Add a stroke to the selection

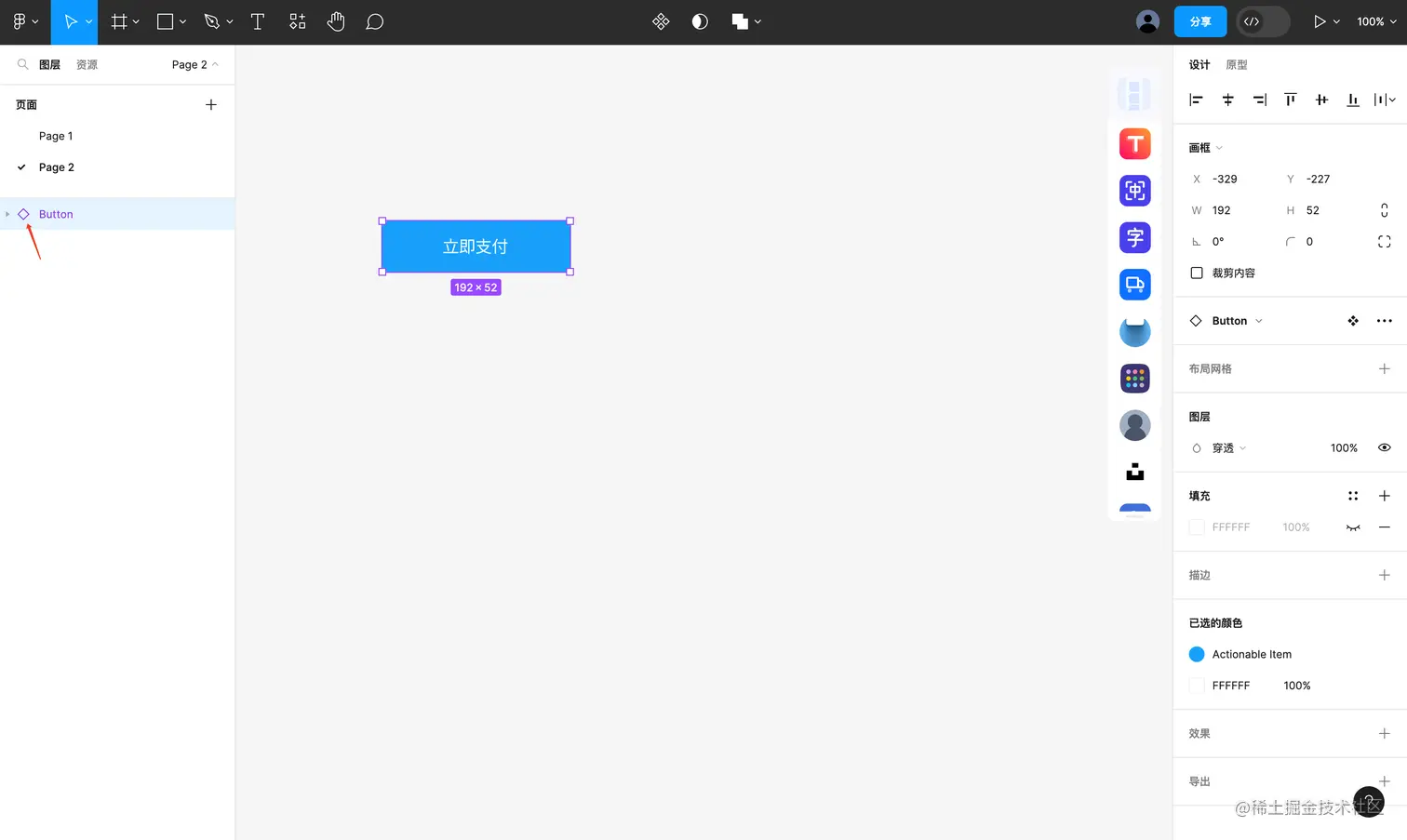(x=1385, y=575)
